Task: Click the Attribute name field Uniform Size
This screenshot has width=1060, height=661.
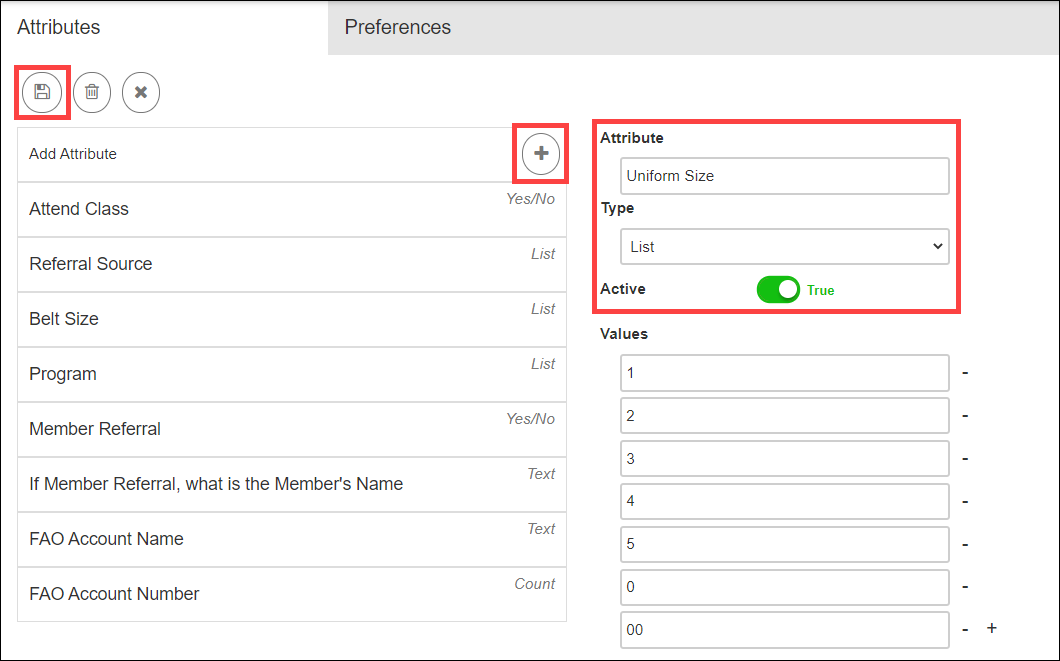Action: tap(785, 176)
